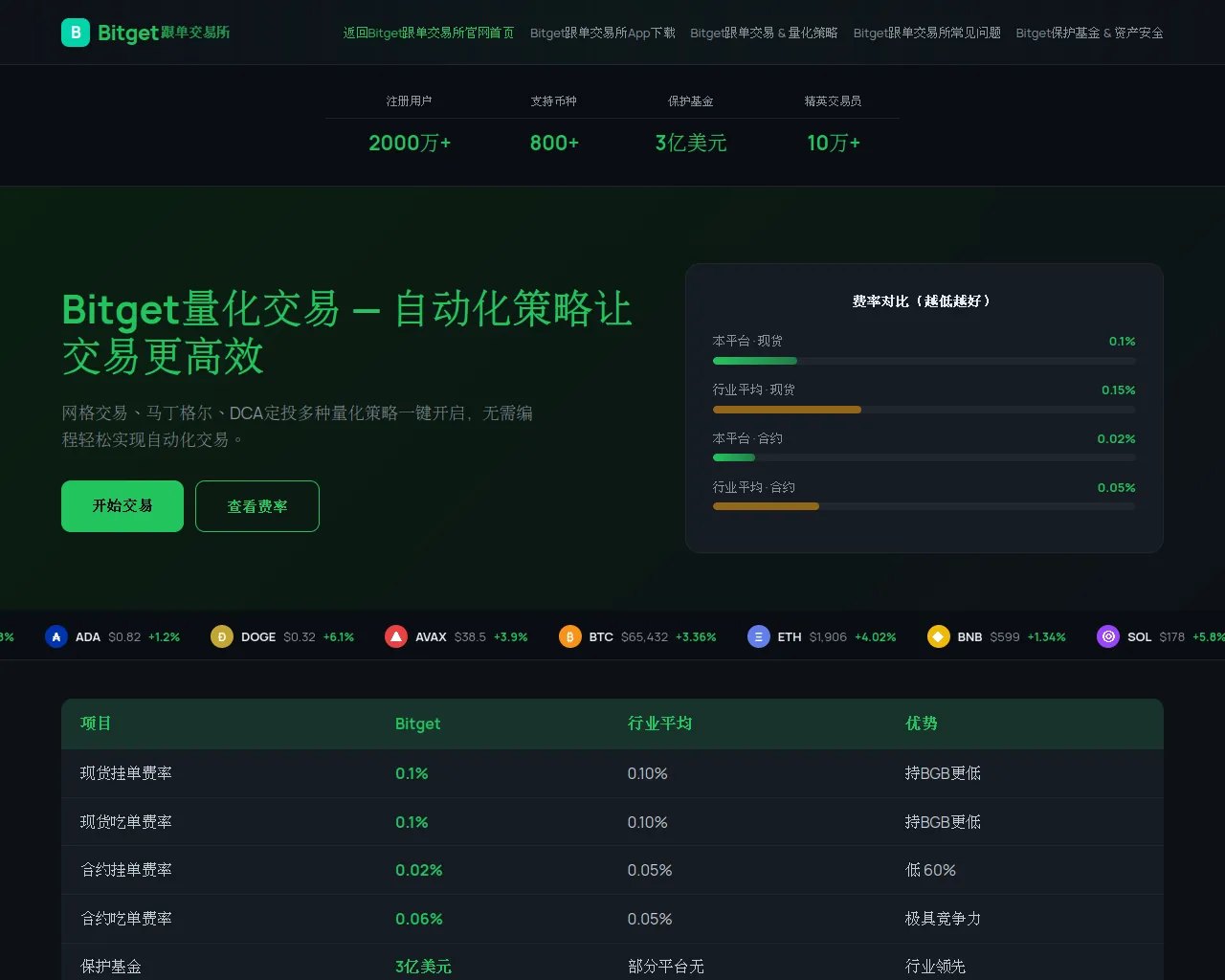Open Bitget保护基金 & 资产安全 nav link

point(1090,33)
